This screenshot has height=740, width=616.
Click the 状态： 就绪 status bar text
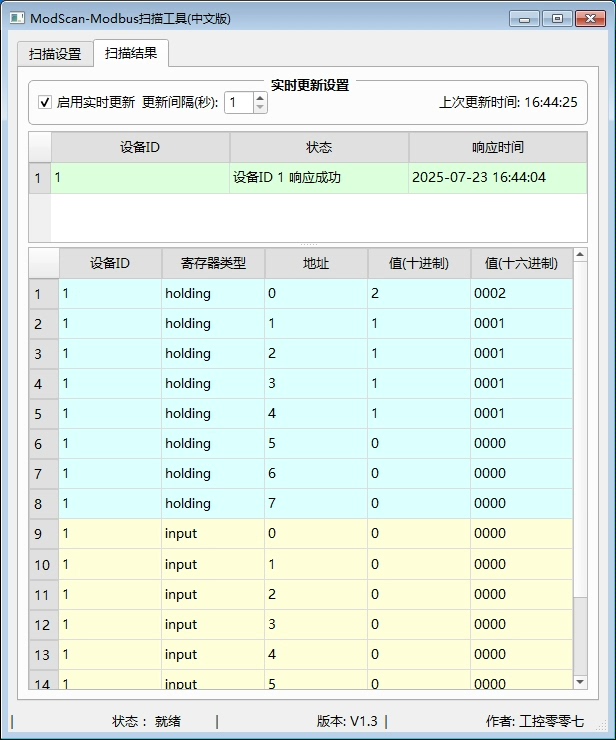(x=146, y=721)
